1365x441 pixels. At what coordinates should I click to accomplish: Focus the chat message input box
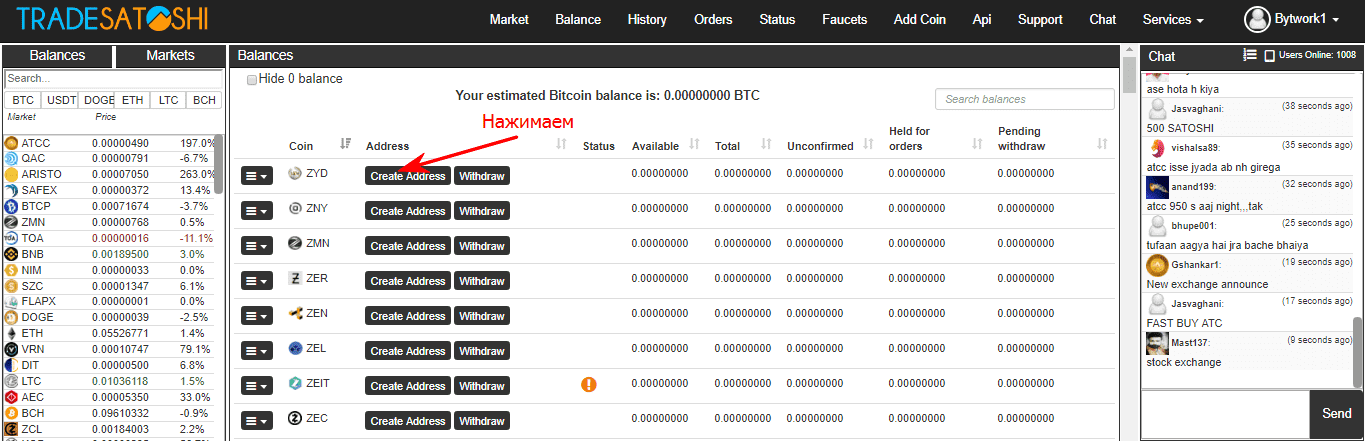(1225, 414)
